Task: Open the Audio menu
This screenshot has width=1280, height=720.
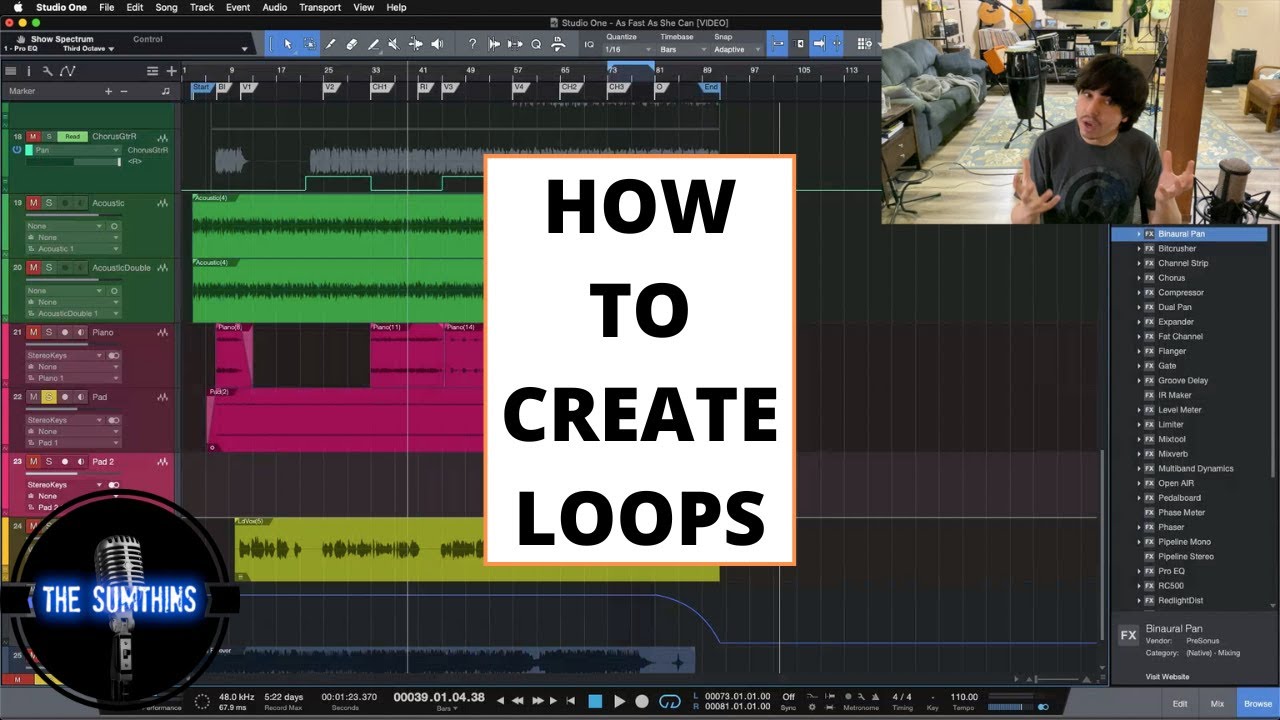Action: point(275,7)
